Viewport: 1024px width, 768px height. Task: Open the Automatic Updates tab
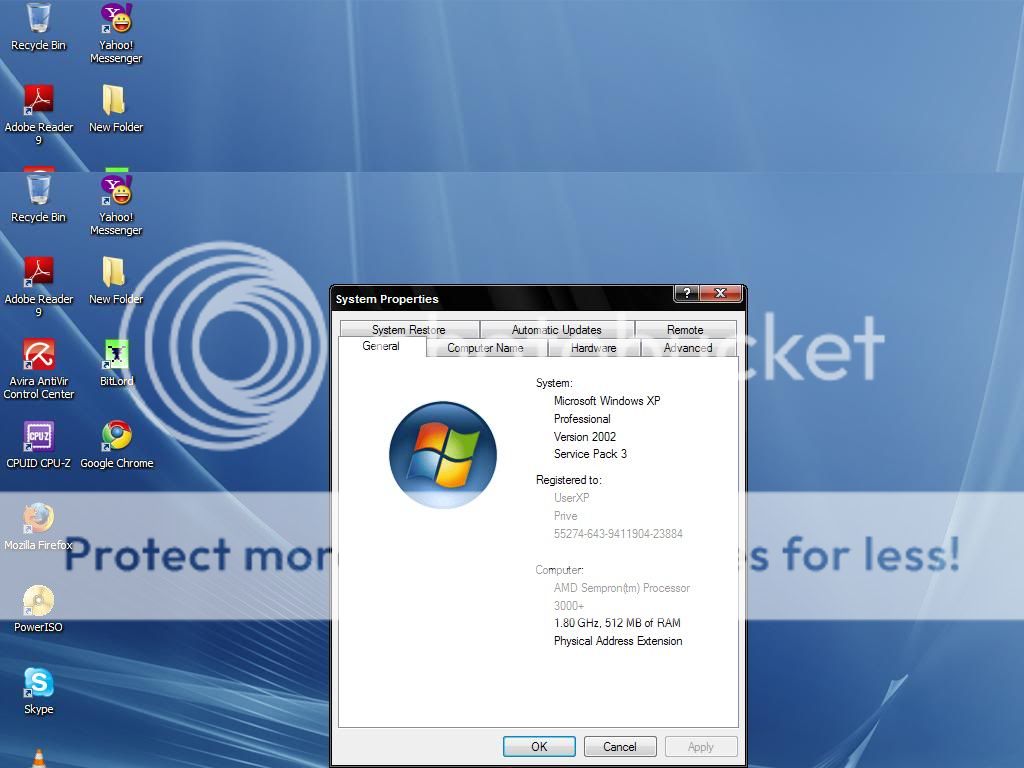point(556,329)
